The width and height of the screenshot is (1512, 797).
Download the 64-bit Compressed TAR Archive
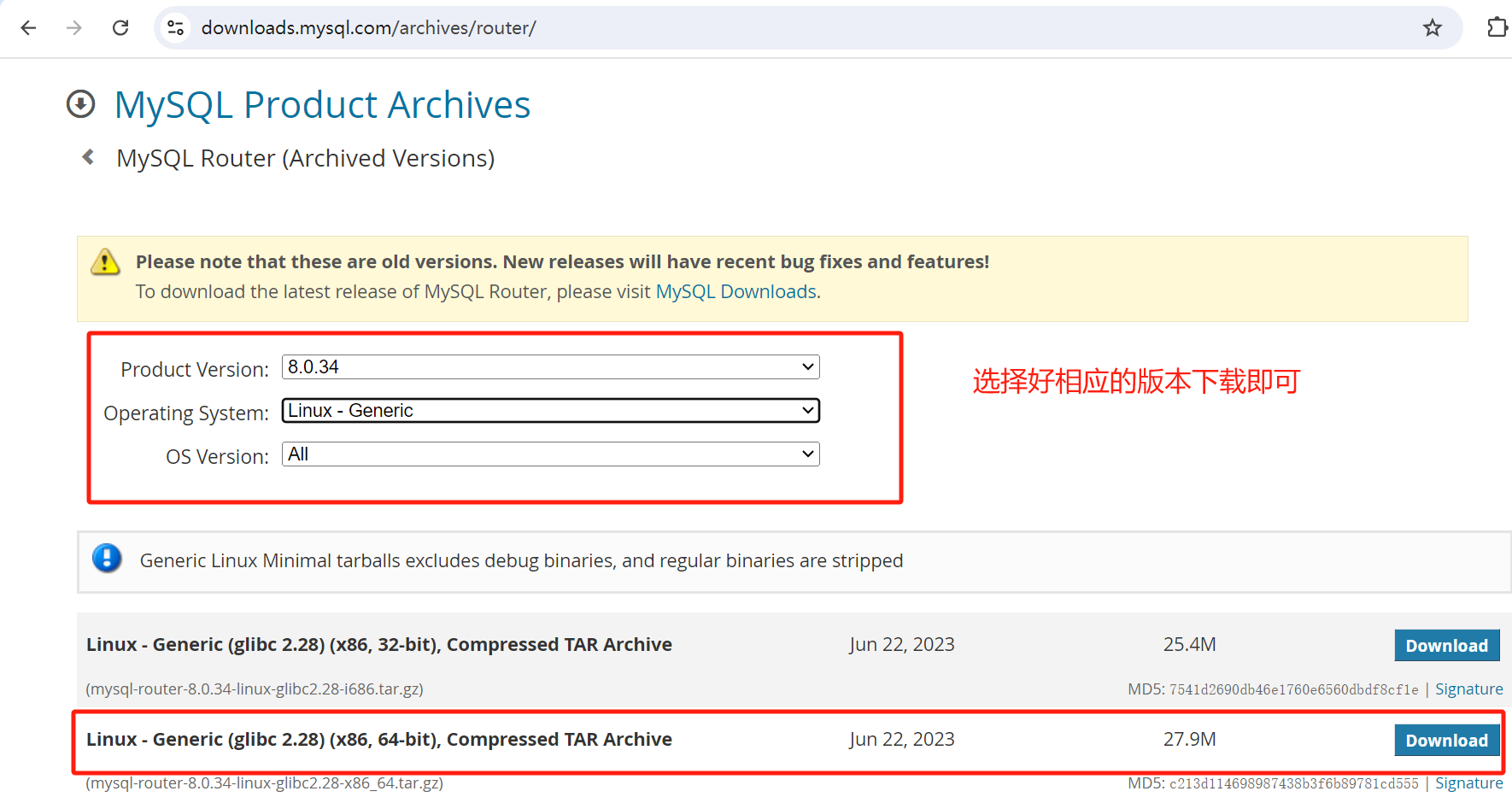(1446, 739)
